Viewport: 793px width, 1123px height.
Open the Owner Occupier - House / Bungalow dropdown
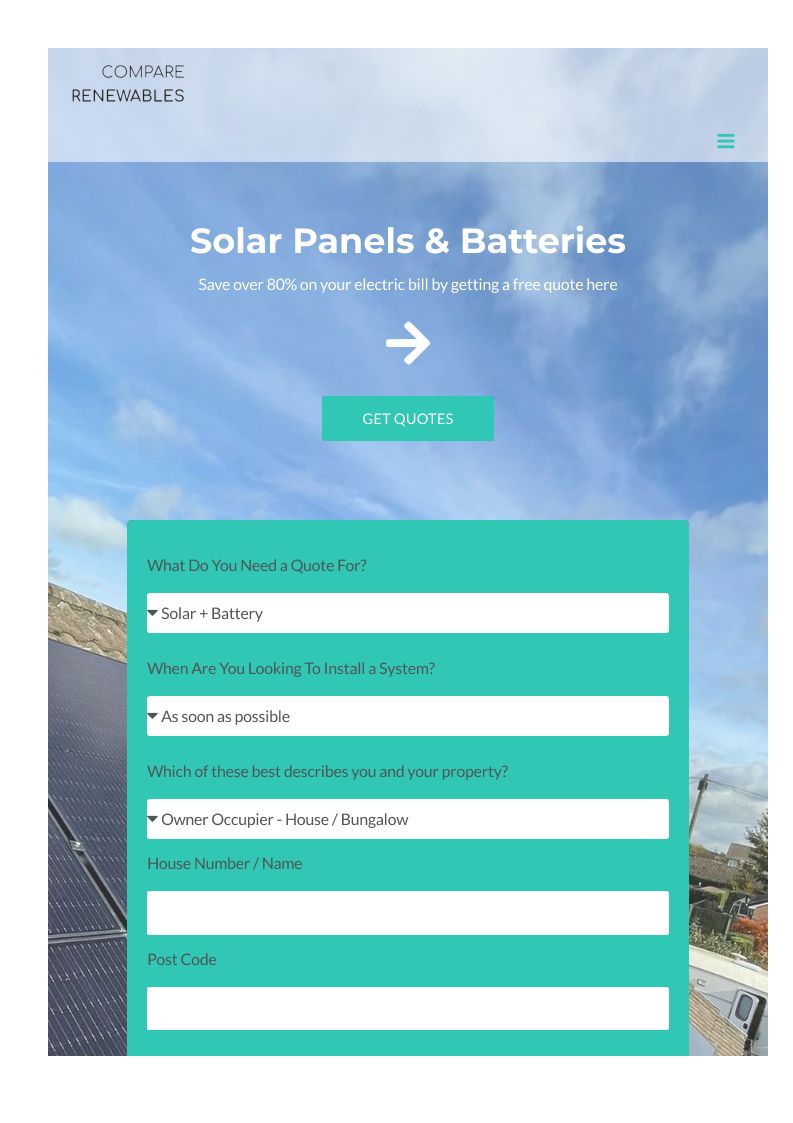pos(408,819)
